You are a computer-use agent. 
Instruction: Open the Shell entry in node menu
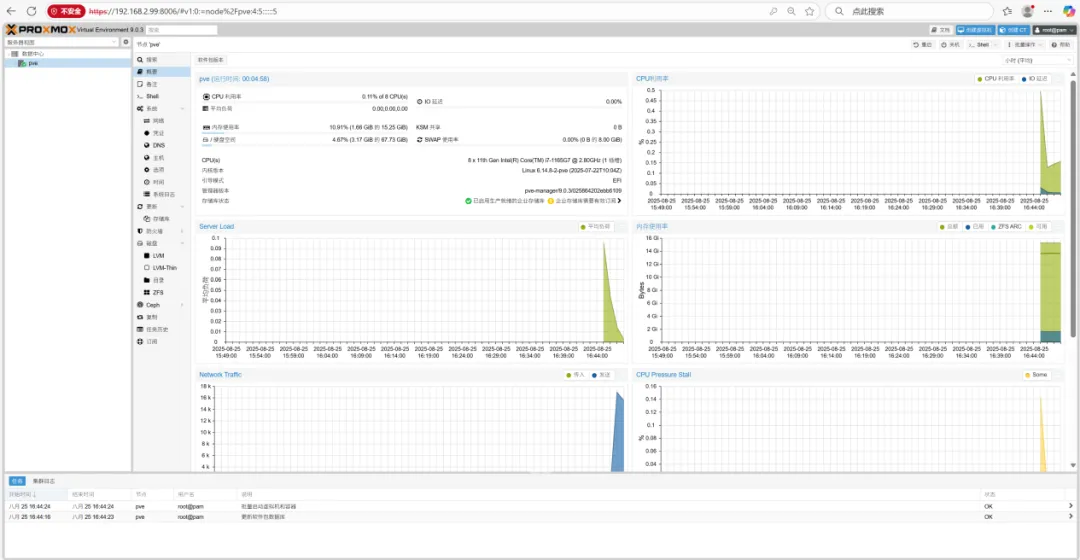[x=153, y=96]
